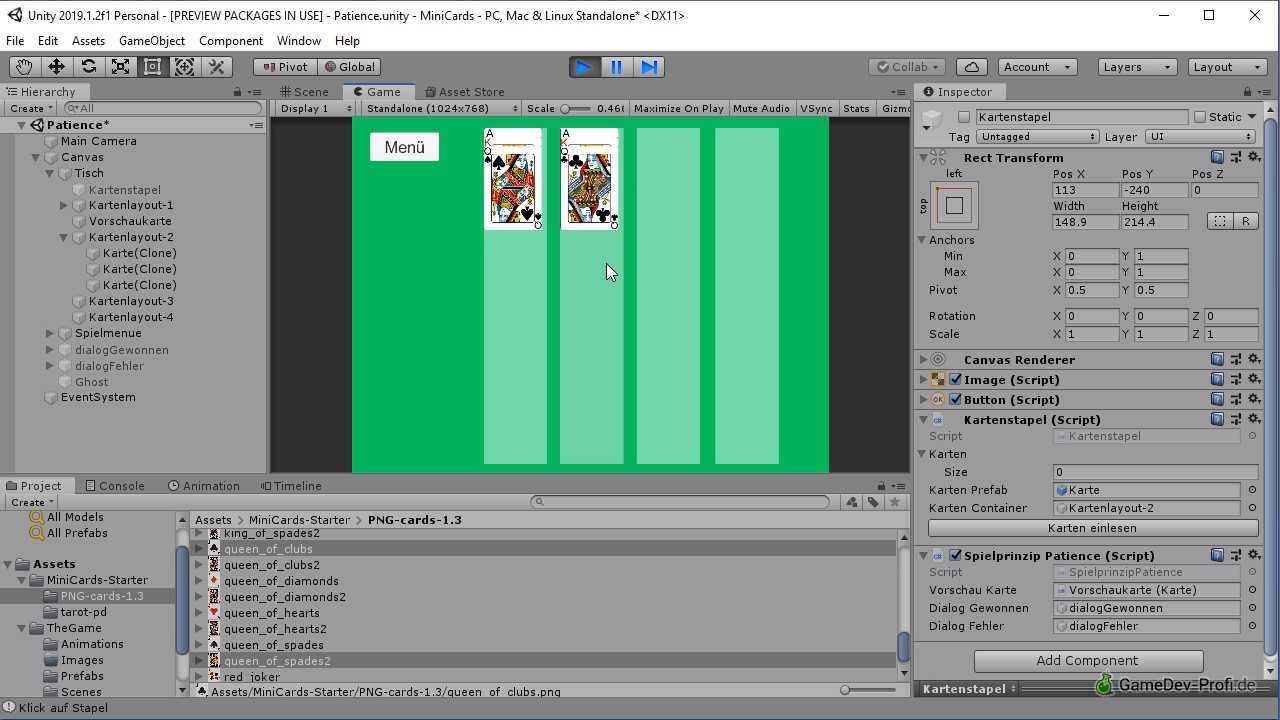
Task: Expand Spielmenue in Hierarchy
Action: coord(50,333)
